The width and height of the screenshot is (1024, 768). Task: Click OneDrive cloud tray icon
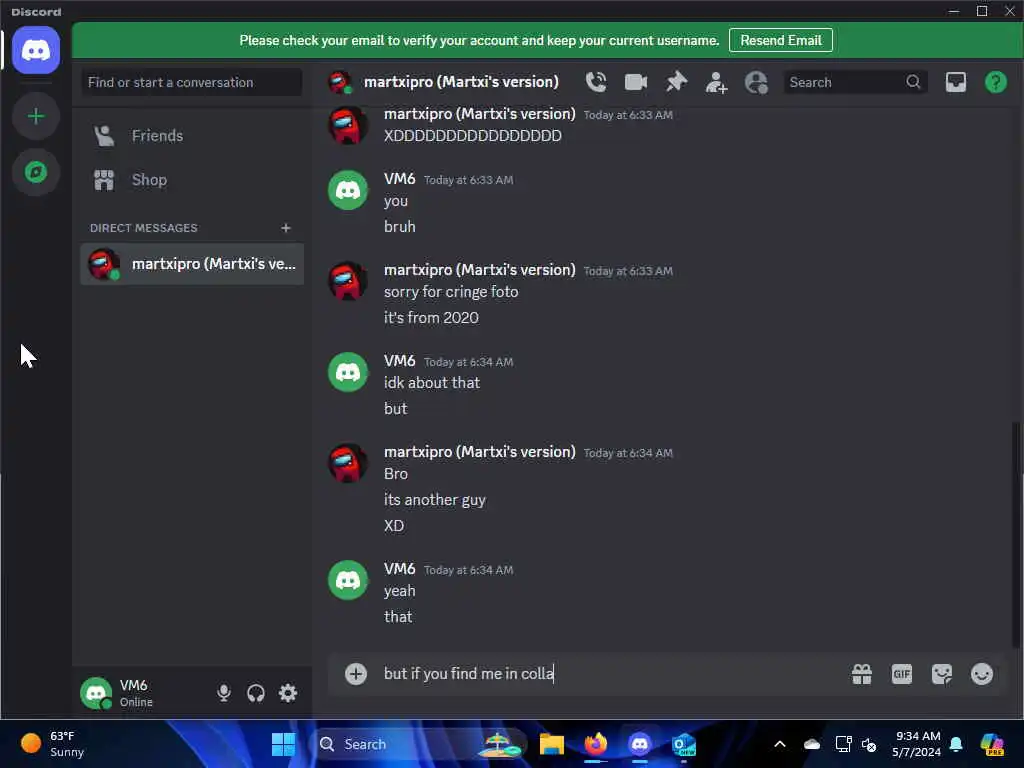point(812,744)
